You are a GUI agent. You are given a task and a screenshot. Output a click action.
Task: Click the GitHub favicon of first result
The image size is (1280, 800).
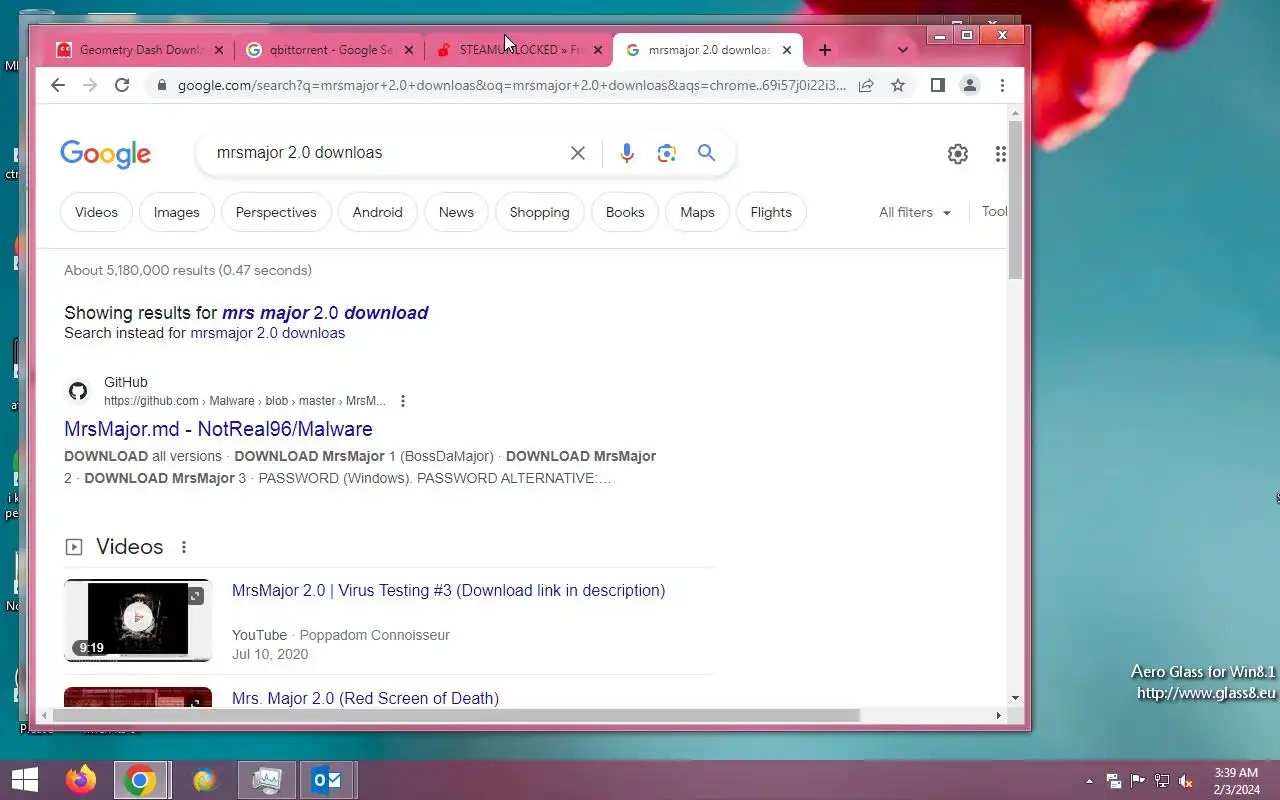click(x=78, y=391)
